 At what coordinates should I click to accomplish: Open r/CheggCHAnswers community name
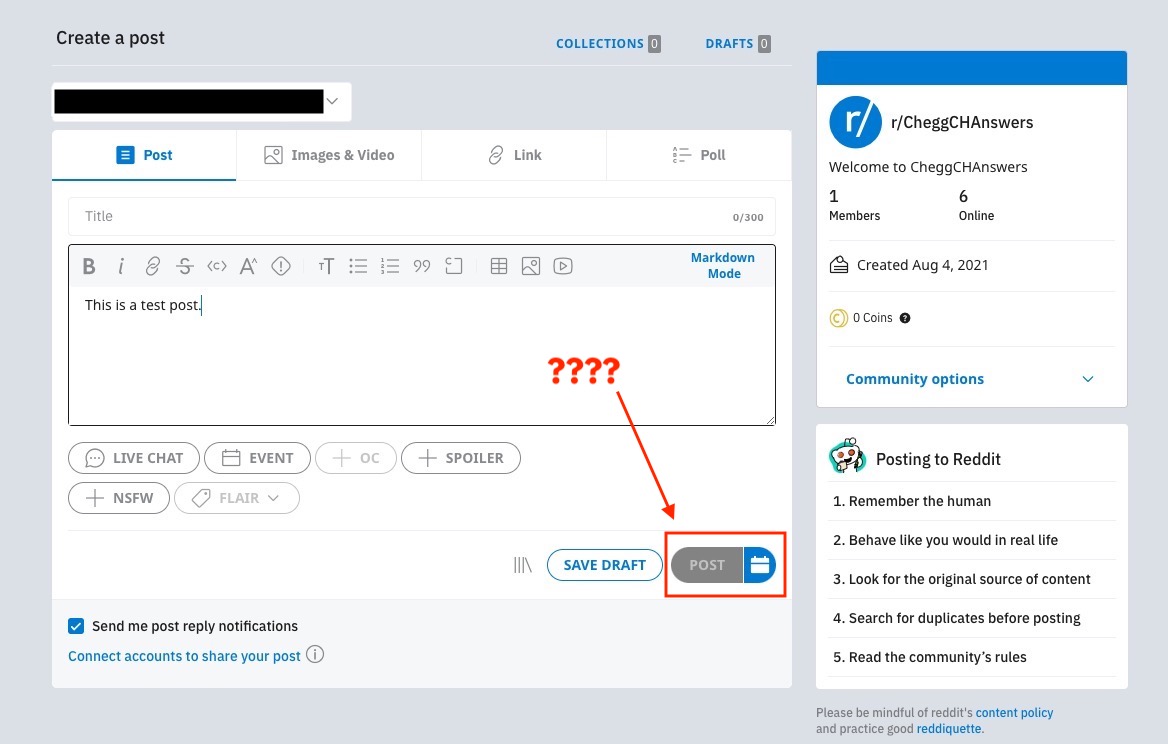tap(962, 122)
